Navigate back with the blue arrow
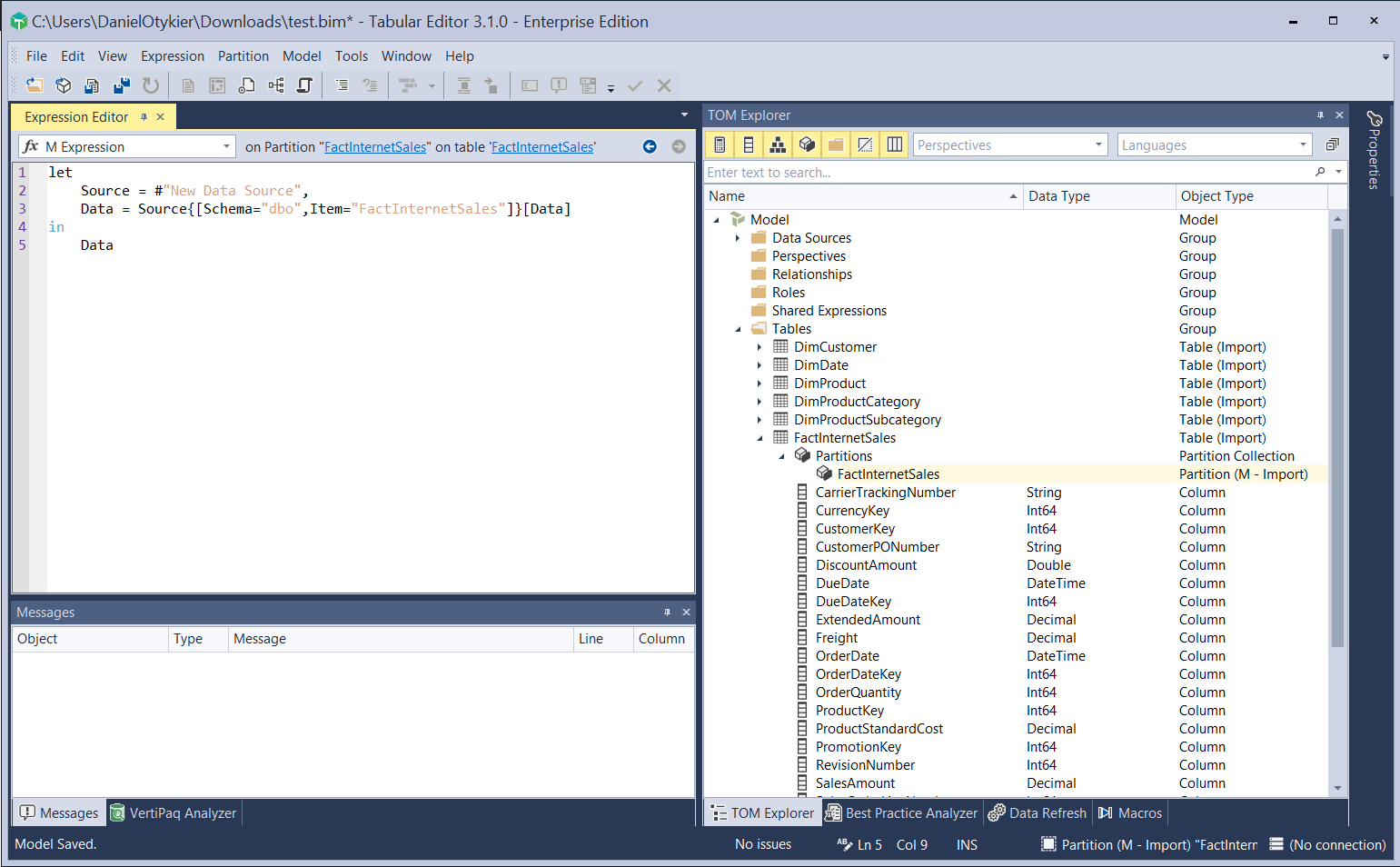 point(650,146)
